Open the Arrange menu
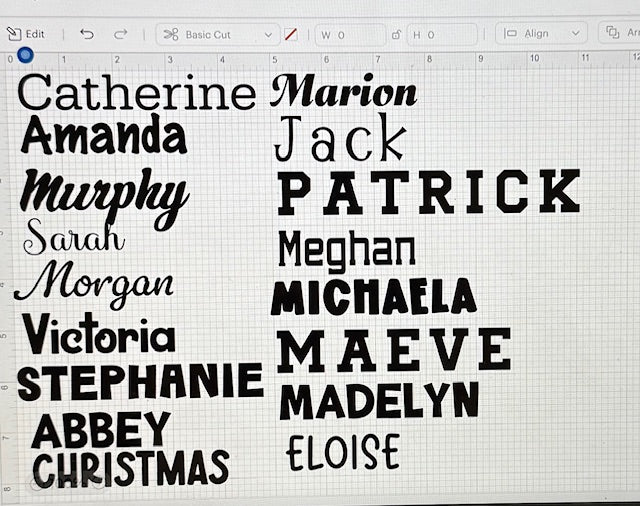 click(x=619, y=34)
